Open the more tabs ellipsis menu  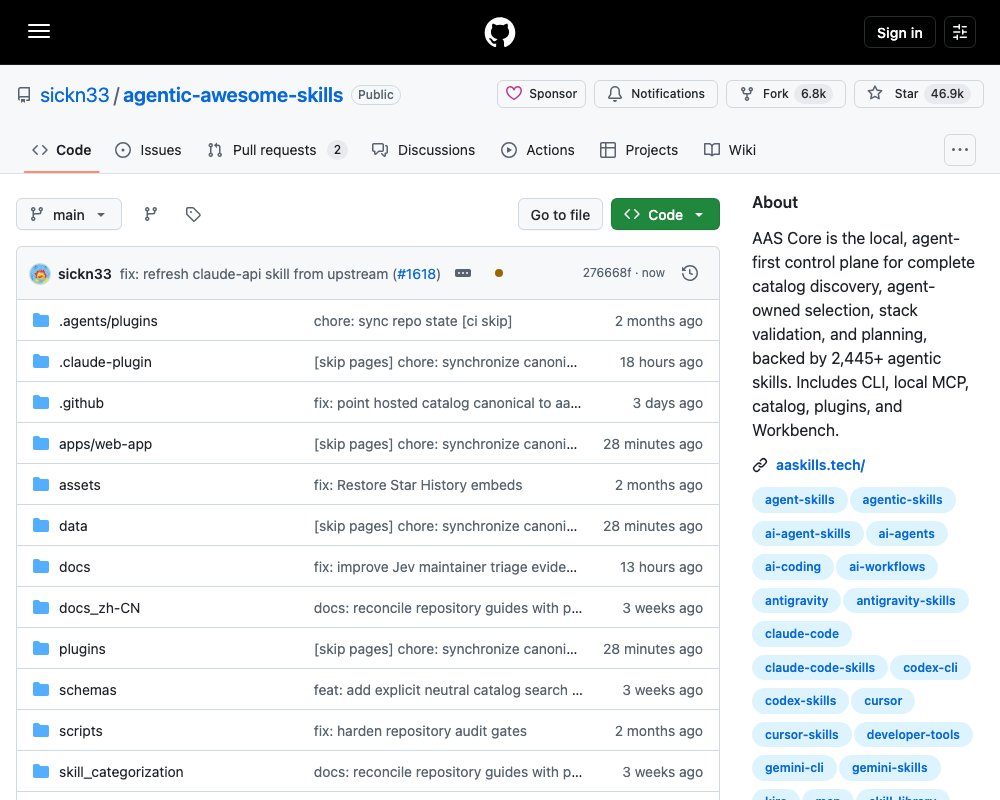pyautogui.click(x=960, y=150)
